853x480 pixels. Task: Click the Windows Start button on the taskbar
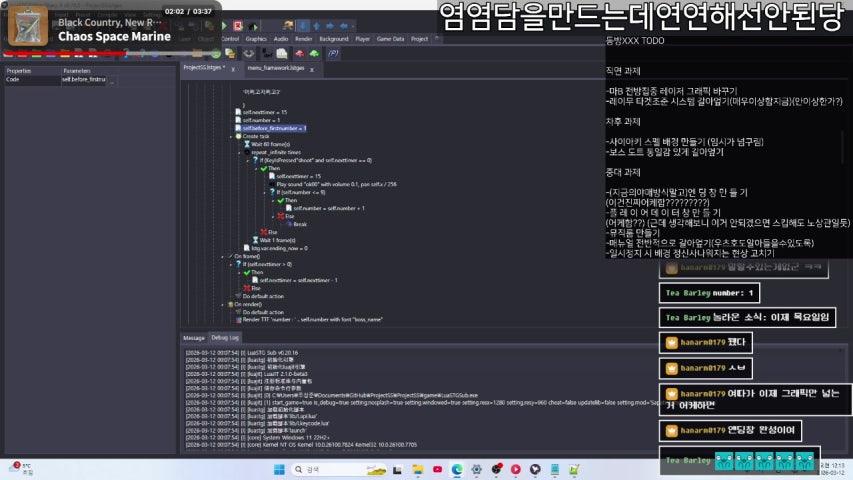click(279, 469)
